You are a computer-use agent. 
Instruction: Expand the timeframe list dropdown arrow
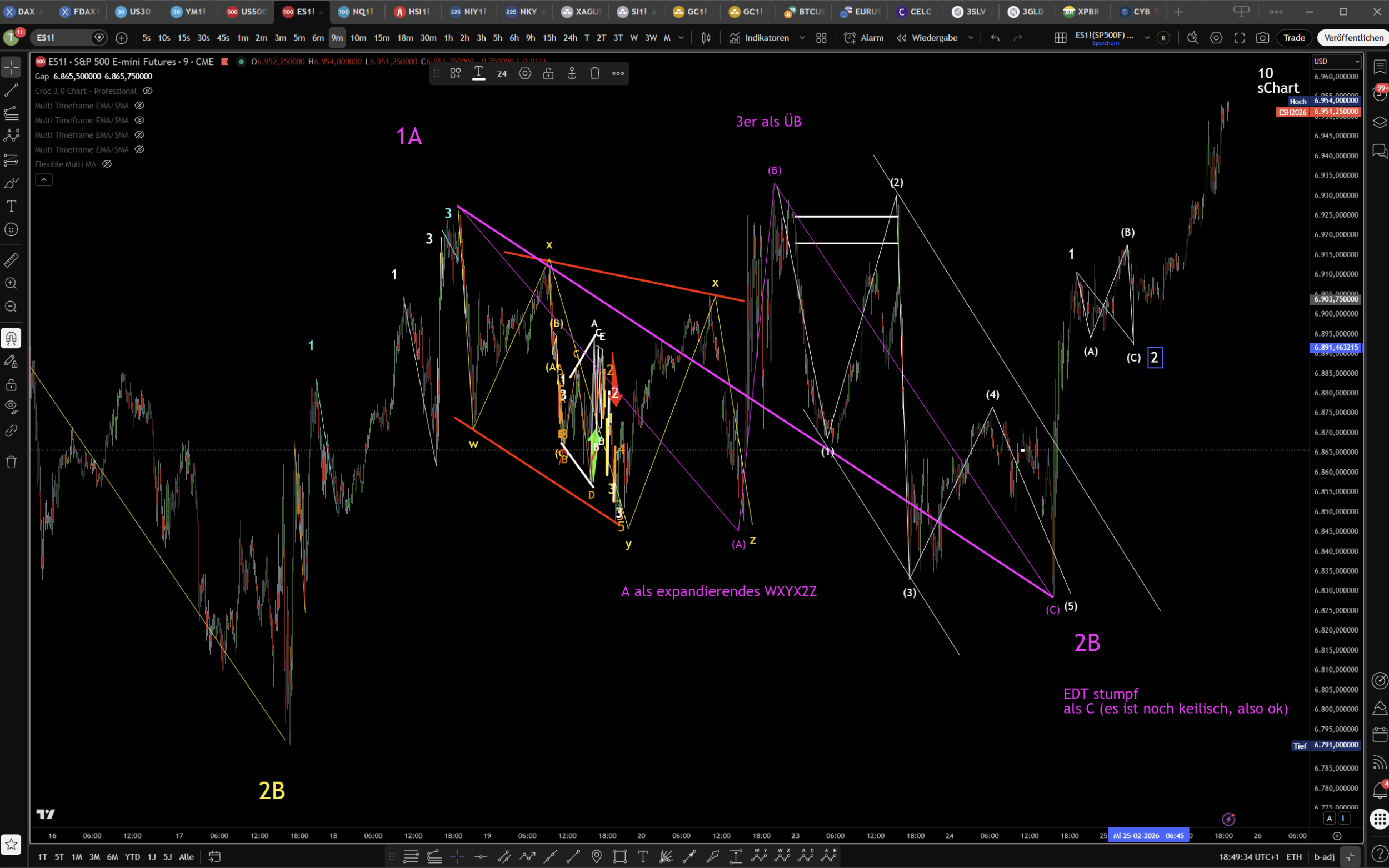click(682, 38)
